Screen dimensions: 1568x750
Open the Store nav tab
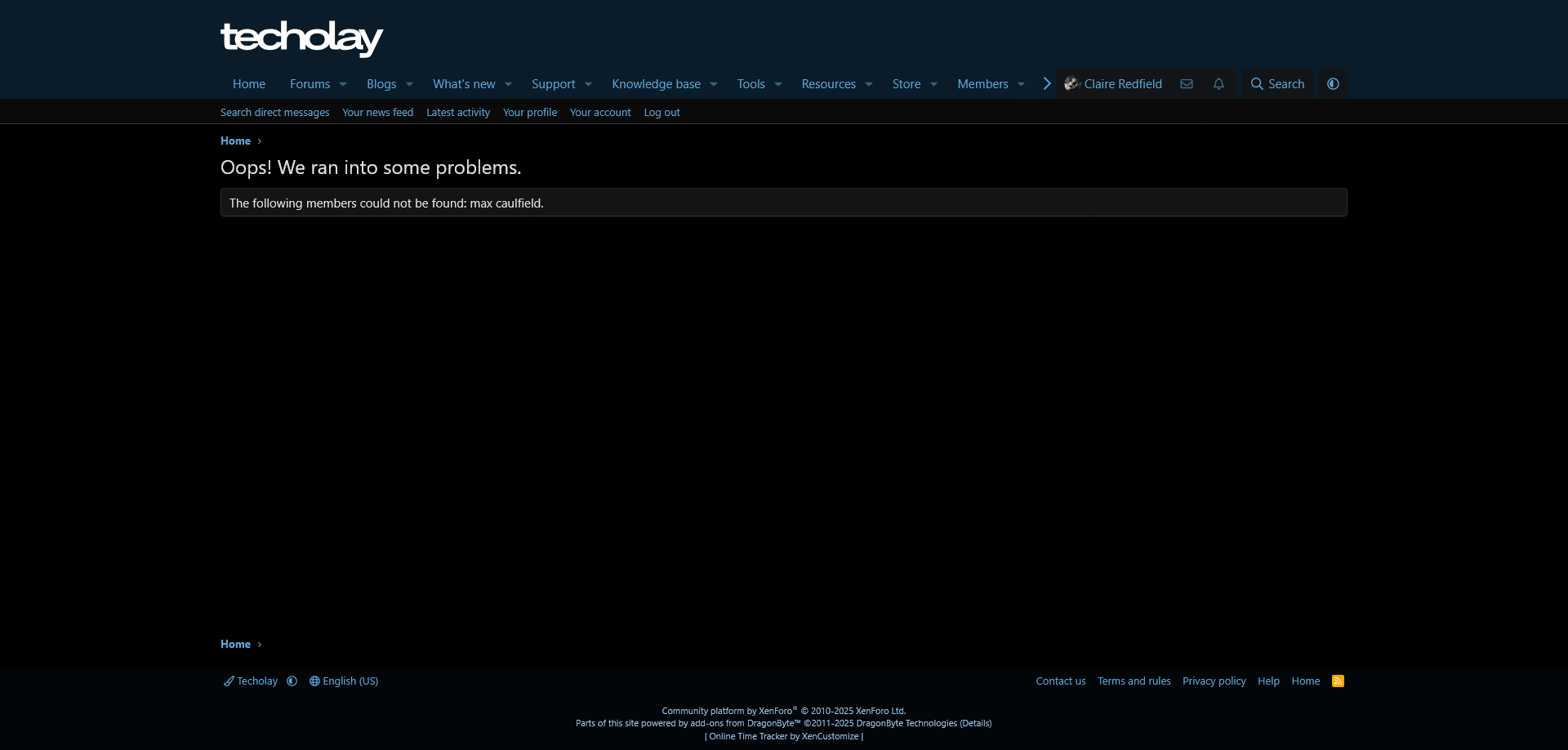(906, 84)
